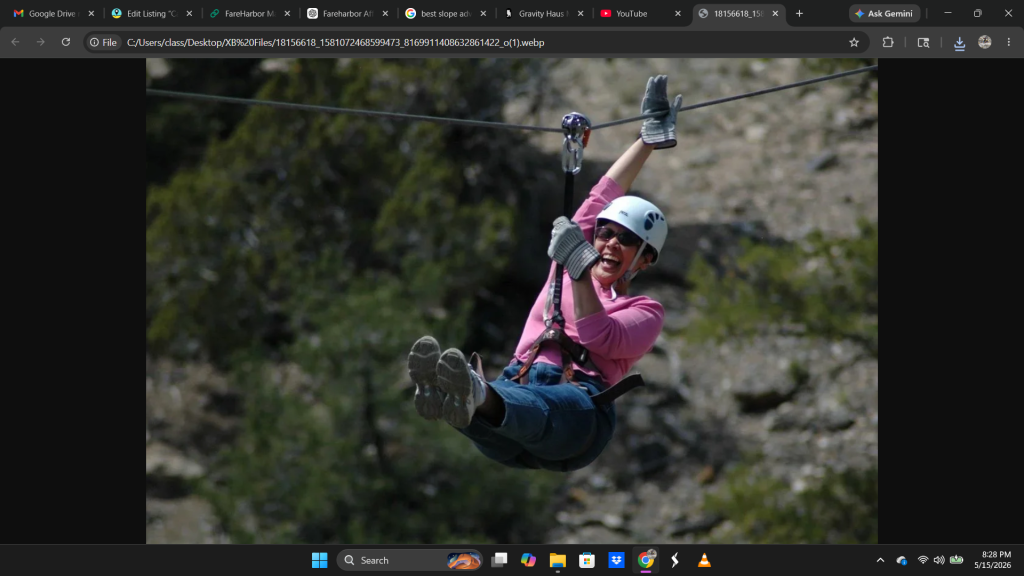Click the browser forward arrow
1024x576 pixels.
40,42
